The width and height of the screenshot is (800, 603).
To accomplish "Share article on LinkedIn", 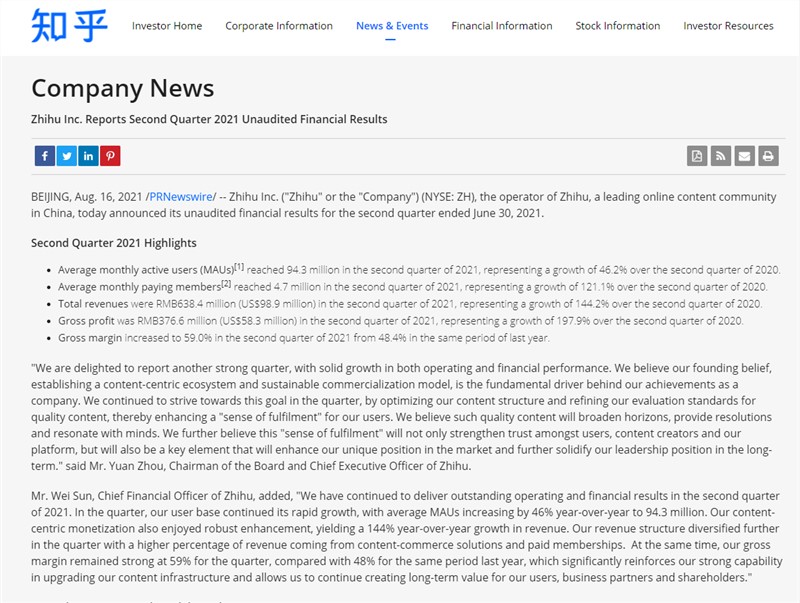I will click(88, 156).
